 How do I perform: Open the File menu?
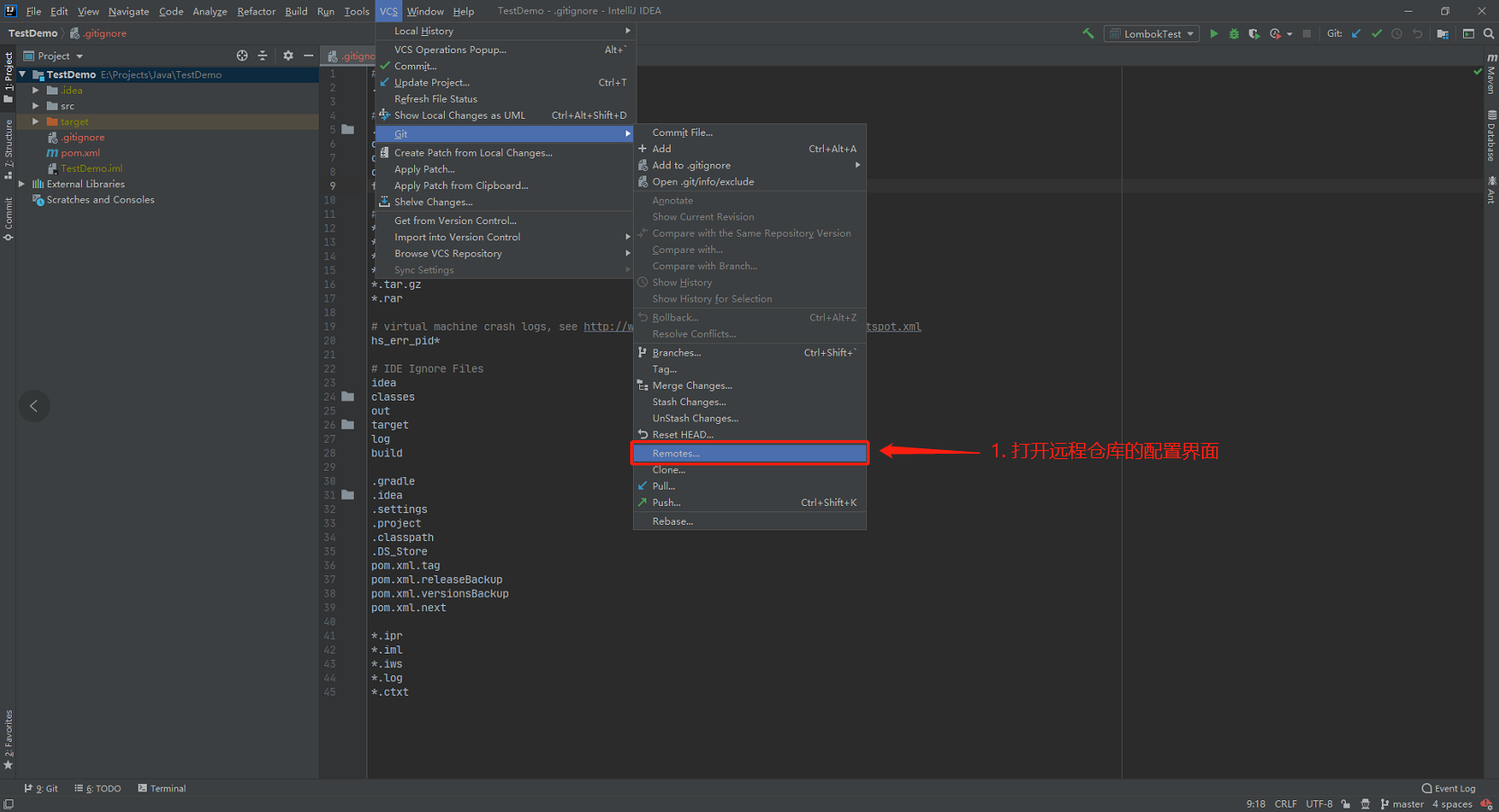point(33,11)
